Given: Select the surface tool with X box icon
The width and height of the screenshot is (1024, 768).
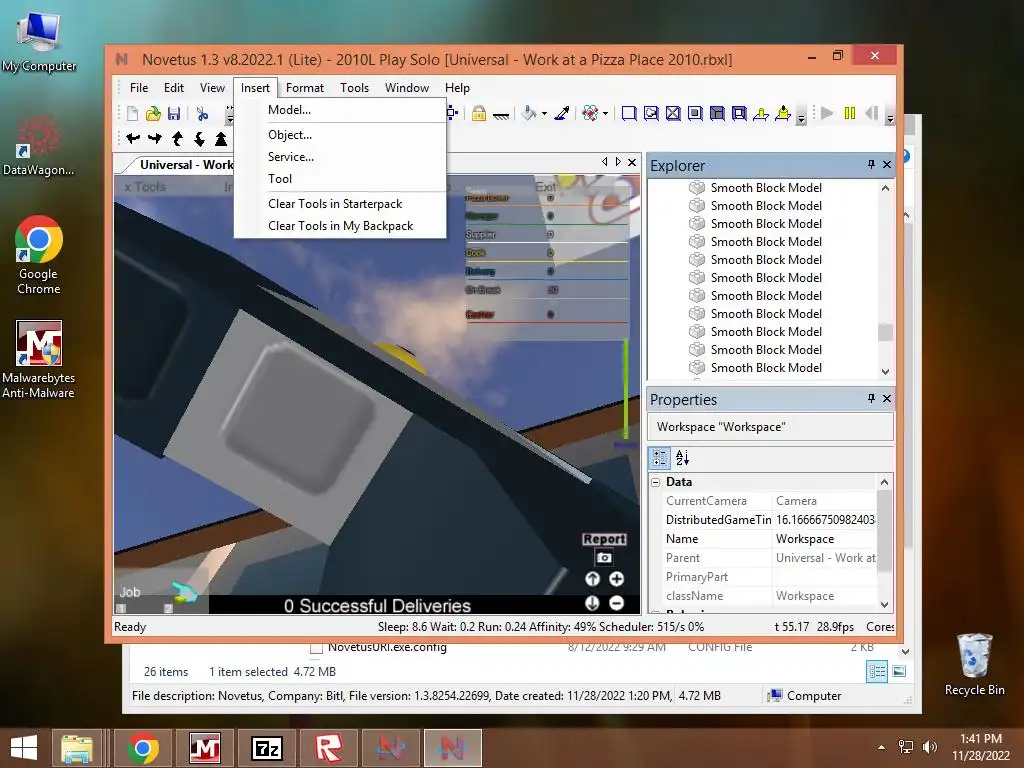Looking at the screenshot, I should (x=673, y=114).
